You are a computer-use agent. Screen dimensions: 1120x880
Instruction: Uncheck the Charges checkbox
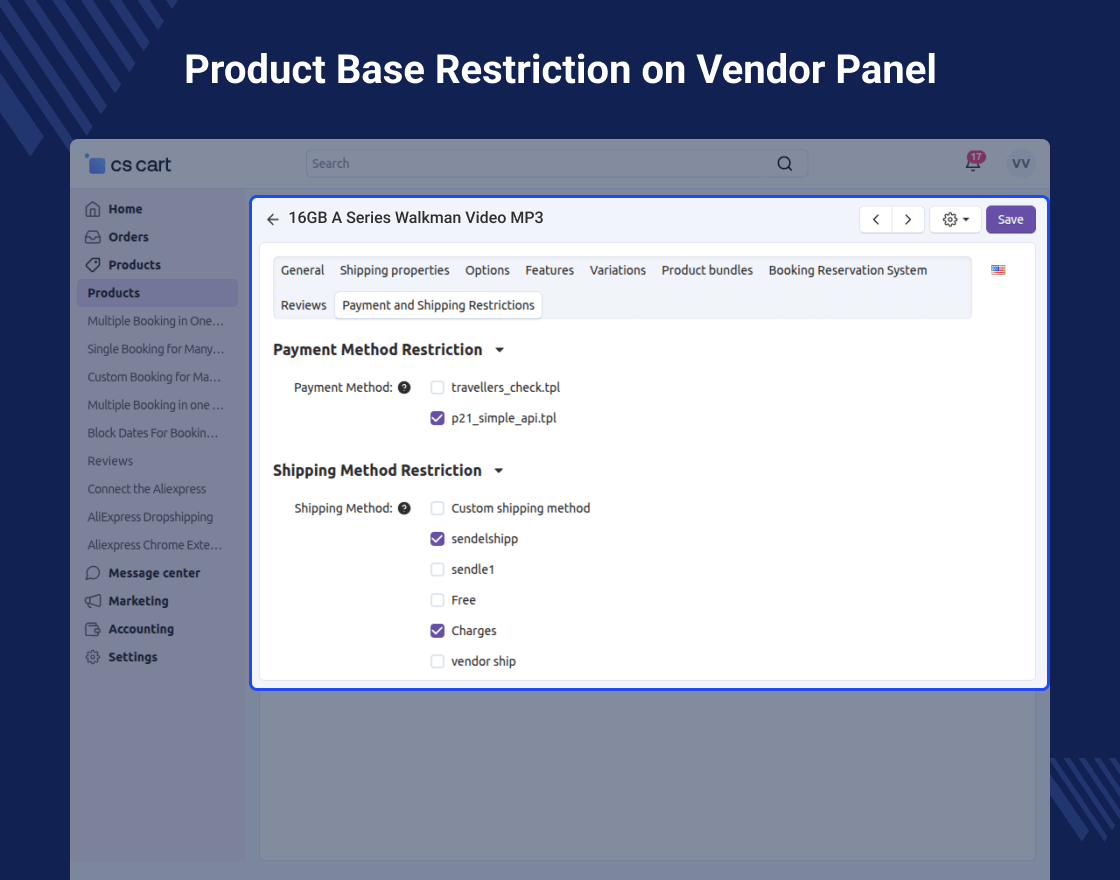click(437, 631)
